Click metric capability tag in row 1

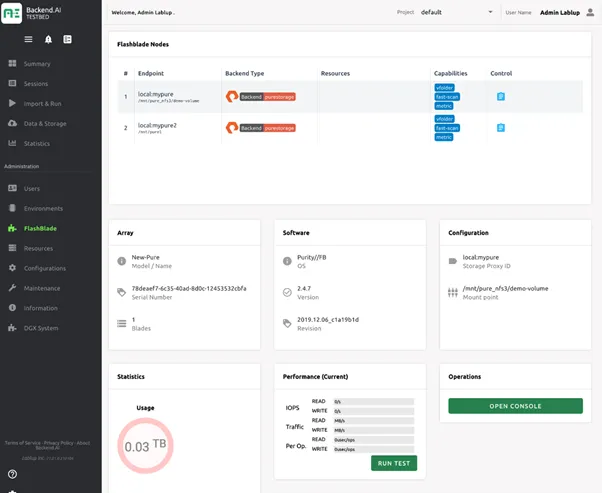tap(444, 106)
